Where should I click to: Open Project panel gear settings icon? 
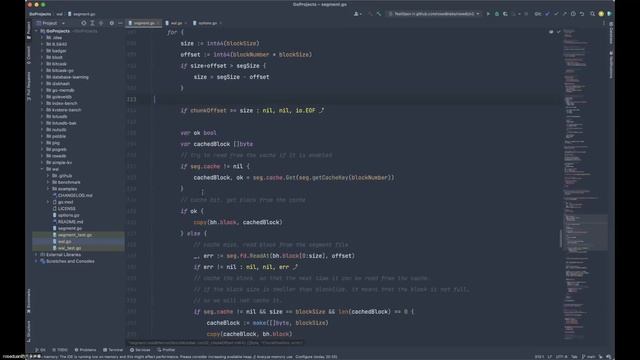click(x=111, y=23)
